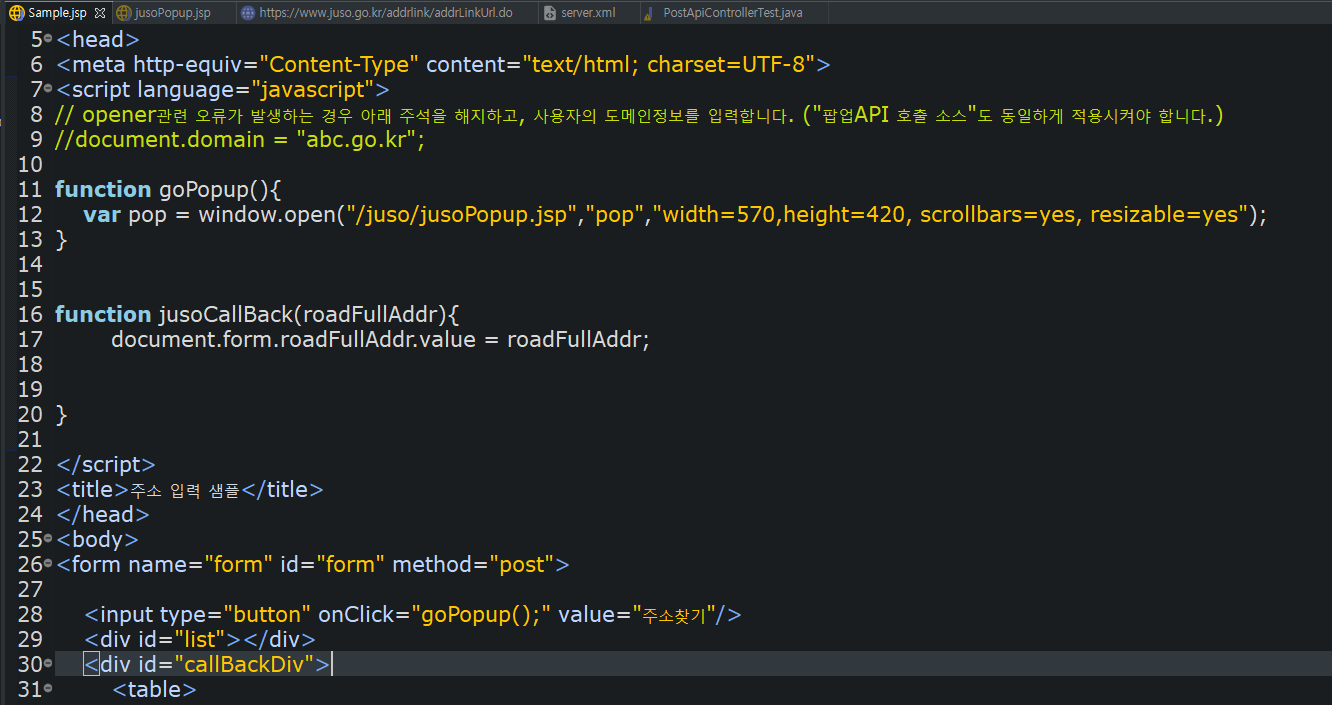Click the table tag on line 31
The image size is (1332, 705).
(154, 690)
